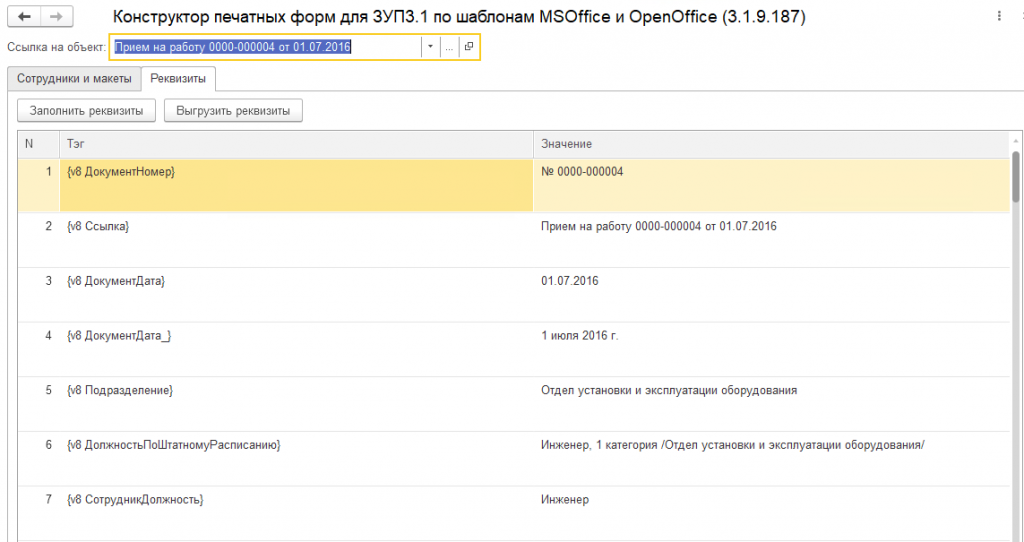Image resolution: width=1024 pixels, height=542 pixels.
Task: Click the back navigation arrow
Action: 24,17
